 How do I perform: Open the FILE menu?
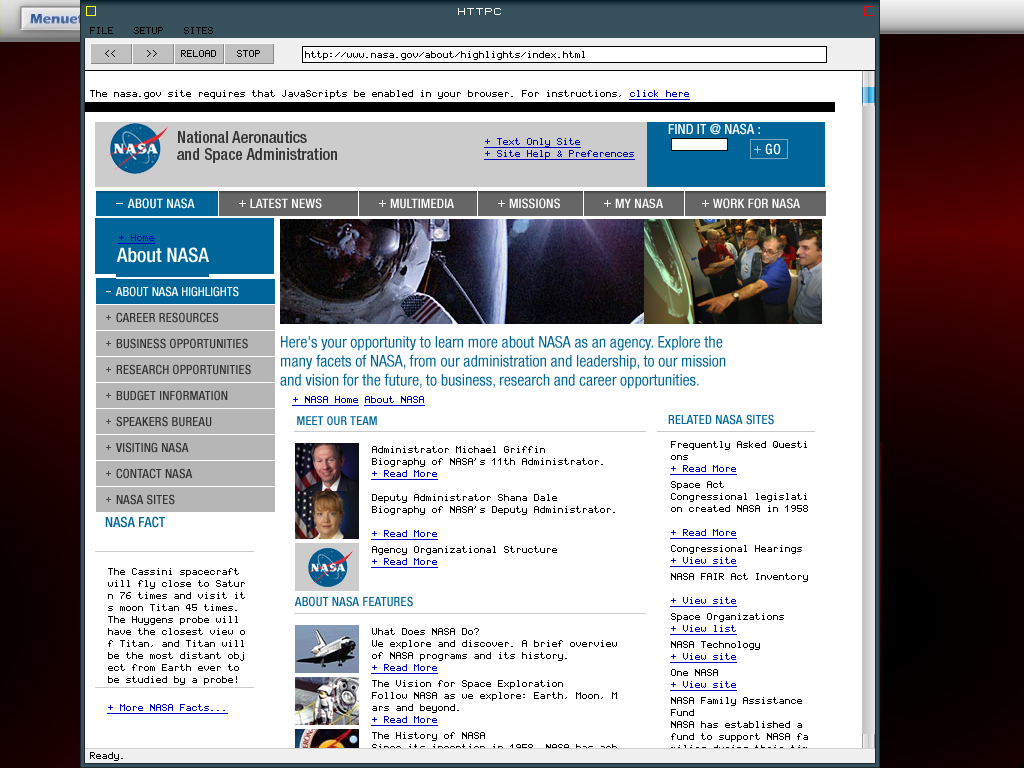click(101, 31)
